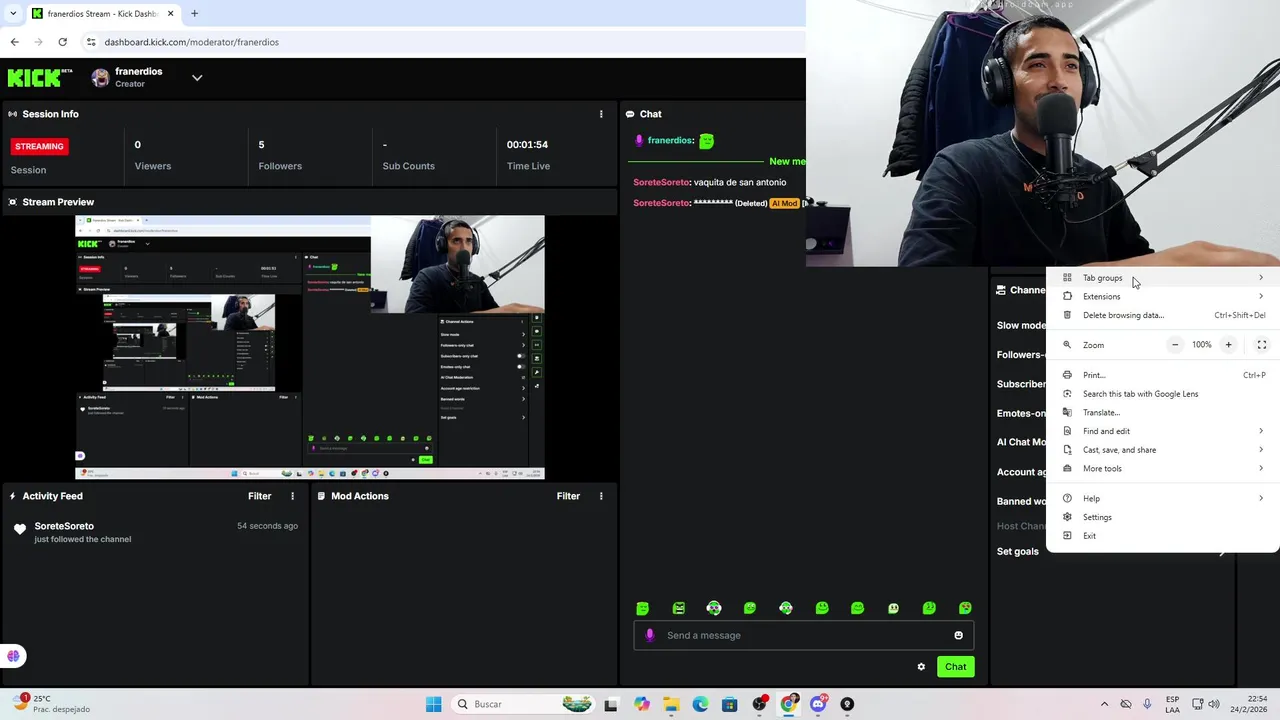
Task: Open Activity Feed three-dot options
Action: pos(293,496)
